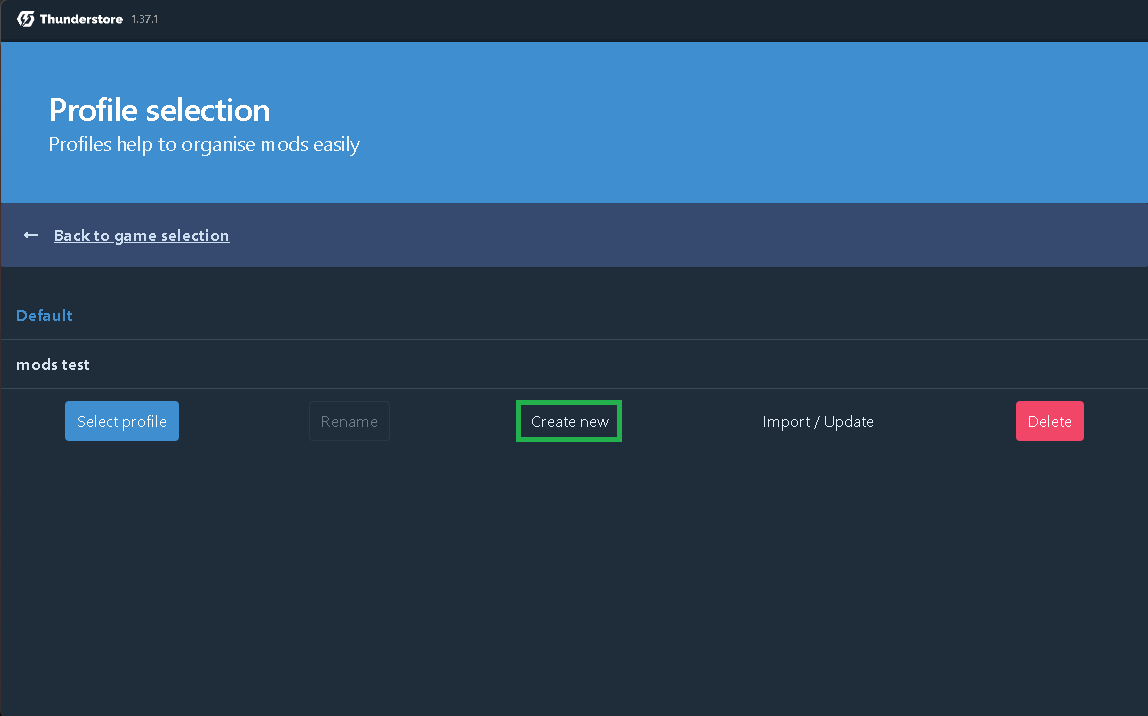Click the Profile selection heading
This screenshot has height=716, width=1148.
click(160, 111)
